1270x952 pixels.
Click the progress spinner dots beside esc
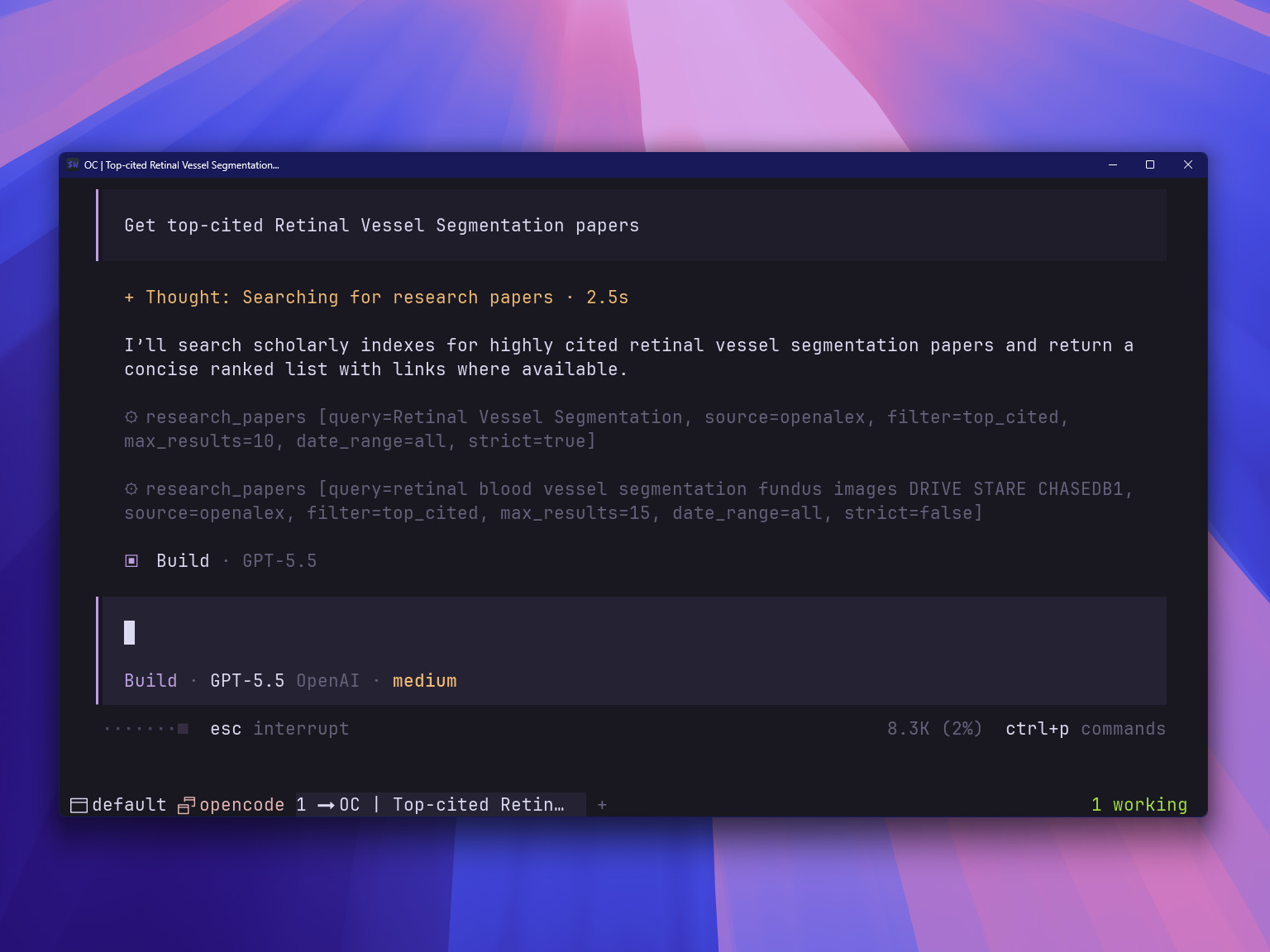tap(146, 729)
